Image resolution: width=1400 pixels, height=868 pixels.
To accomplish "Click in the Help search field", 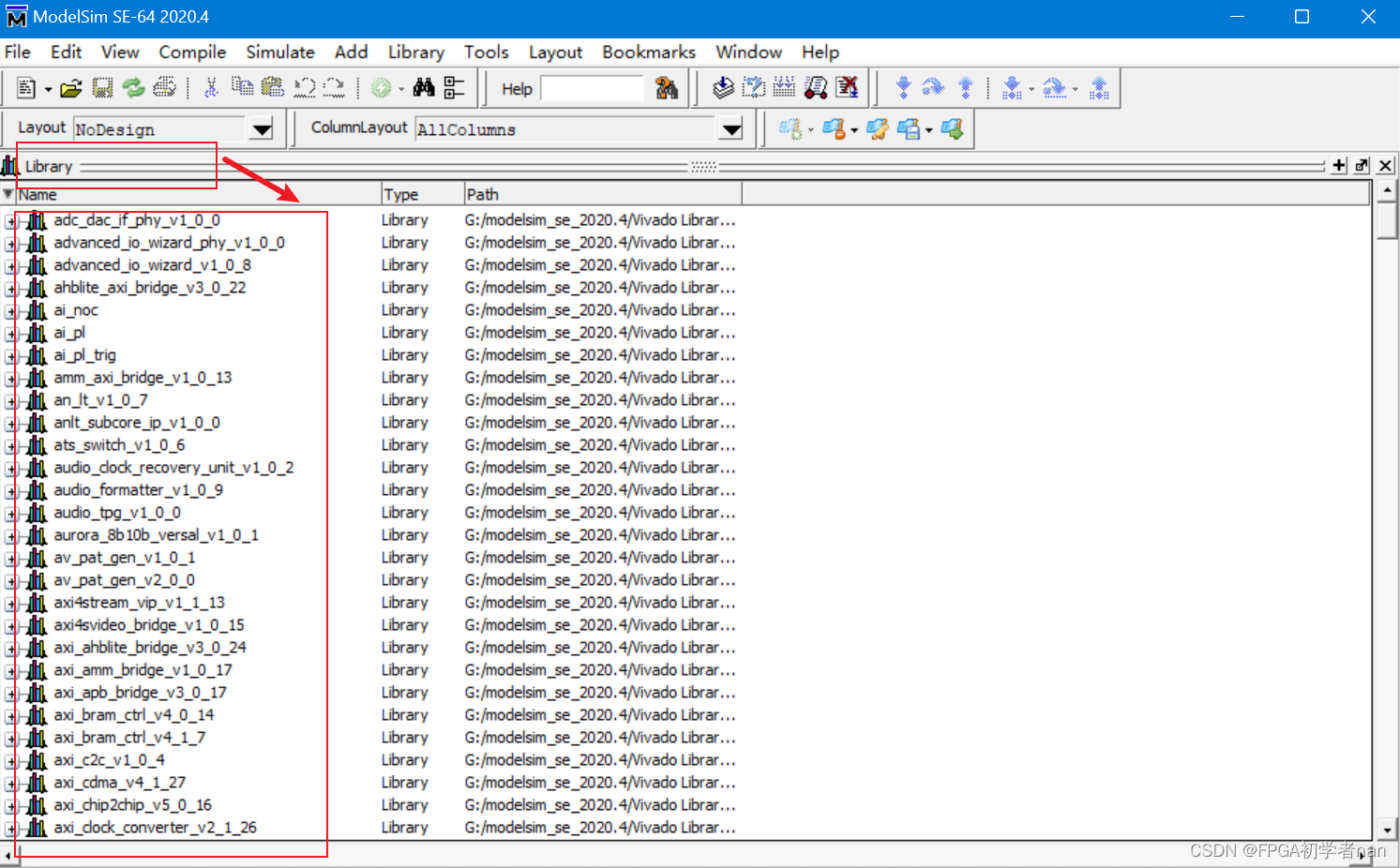I will point(593,89).
